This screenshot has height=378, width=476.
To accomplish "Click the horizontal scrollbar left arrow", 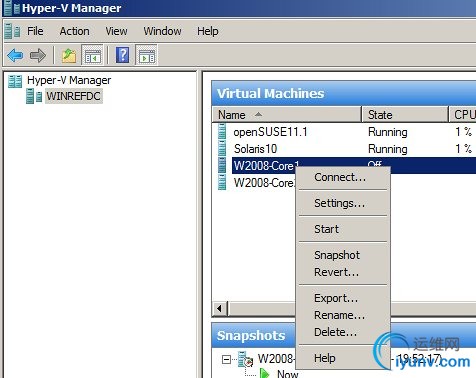I will point(219,308).
